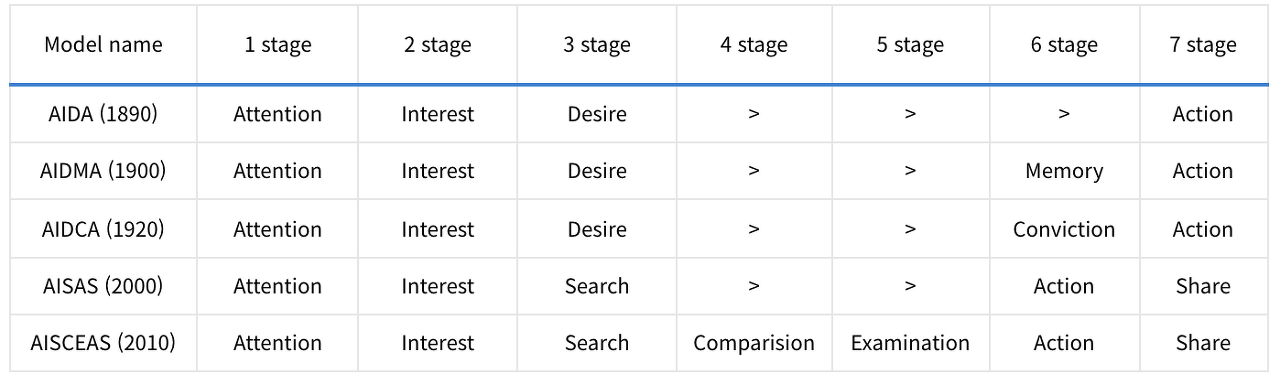Select the "1 stage" header cell
Screen dimensions: 1280x385
click(278, 45)
